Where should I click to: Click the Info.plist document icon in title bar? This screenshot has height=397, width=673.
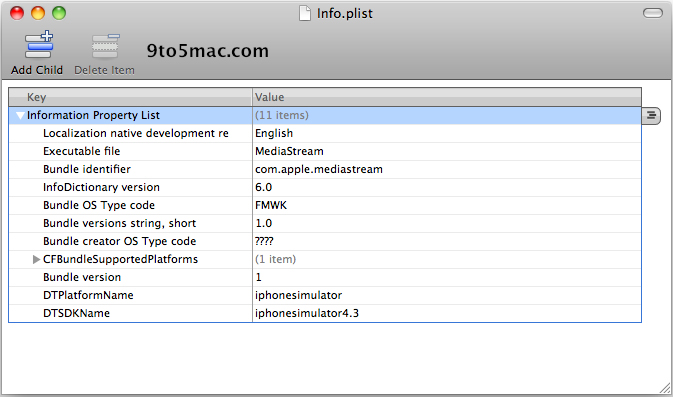coord(305,13)
